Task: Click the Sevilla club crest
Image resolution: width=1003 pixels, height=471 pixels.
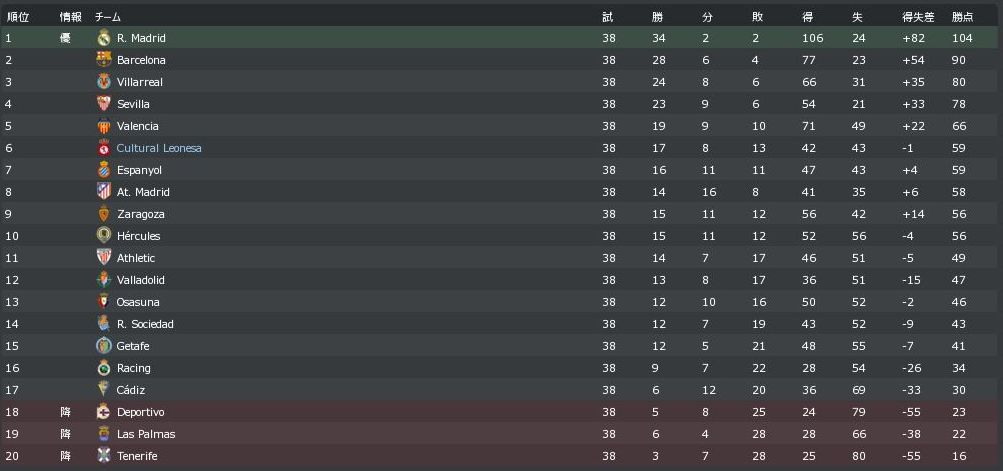Action: pyautogui.click(x=103, y=104)
